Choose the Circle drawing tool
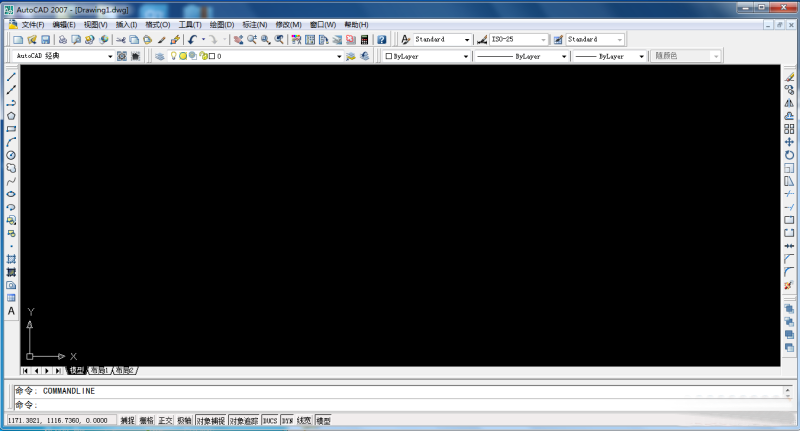The width and height of the screenshot is (800, 431). [x=11, y=155]
